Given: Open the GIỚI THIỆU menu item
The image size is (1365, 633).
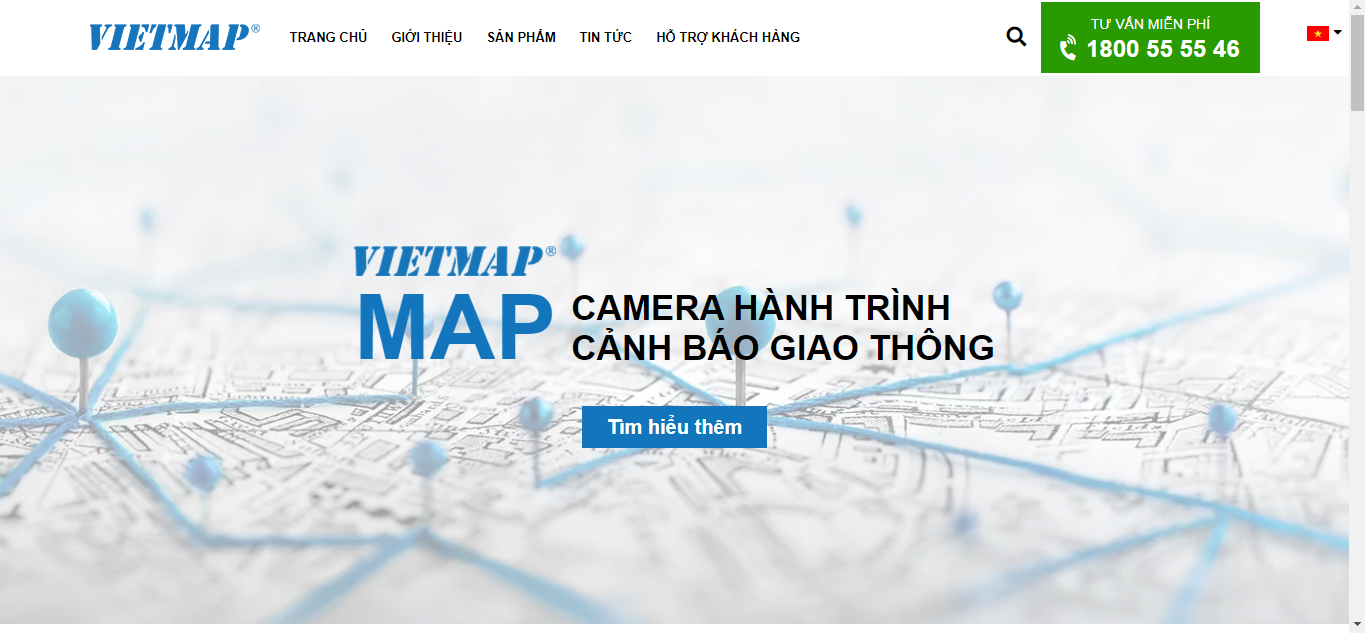Looking at the screenshot, I should pyautogui.click(x=427, y=37).
